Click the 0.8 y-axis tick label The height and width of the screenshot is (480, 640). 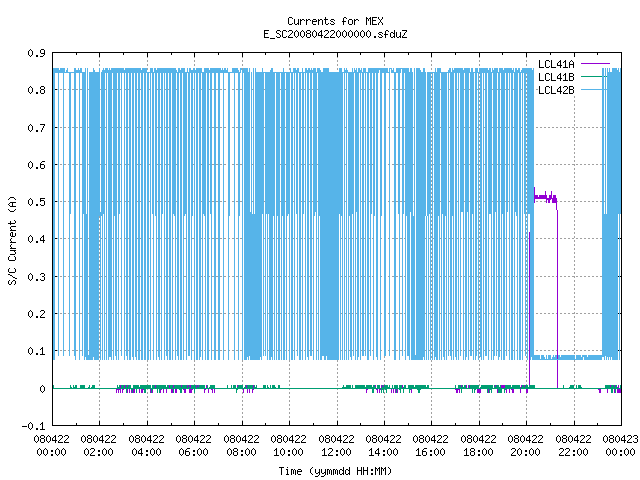pyautogui.click(x=36, y=90)
